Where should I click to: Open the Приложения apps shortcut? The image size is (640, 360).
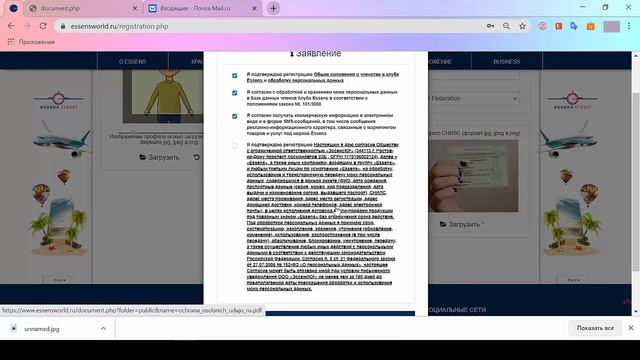pyautogui.click(x=31, y=42)
